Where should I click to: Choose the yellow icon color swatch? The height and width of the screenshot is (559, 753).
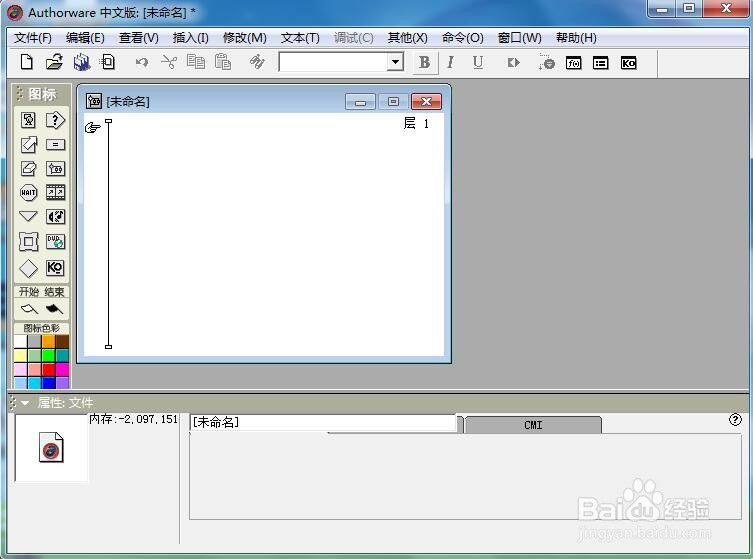pyautogui.click(x=21, y=355)
